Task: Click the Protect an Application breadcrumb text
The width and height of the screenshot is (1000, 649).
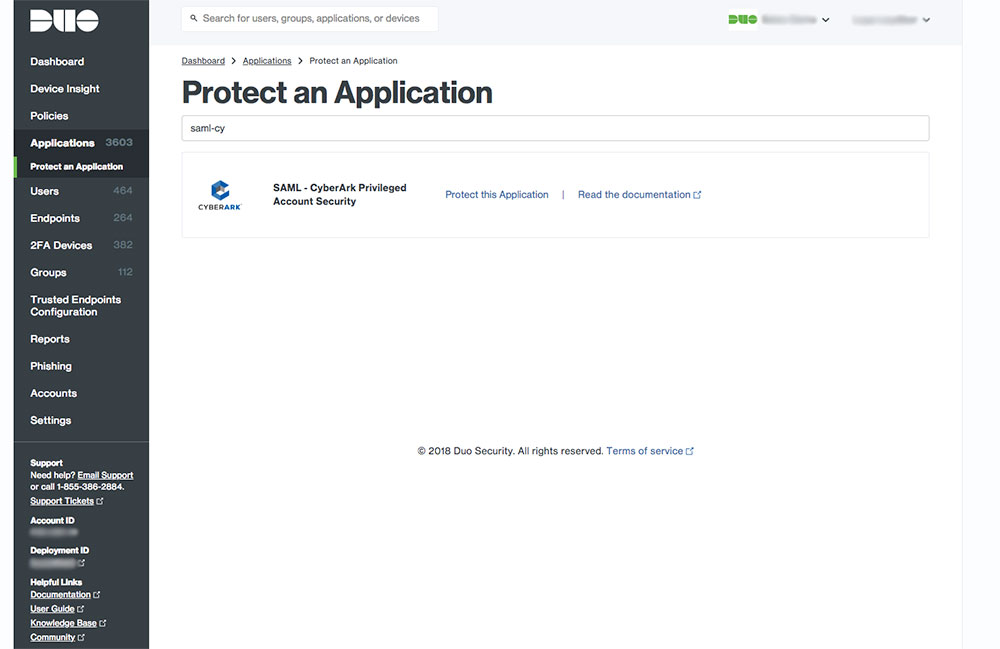Action: (353, 61)
